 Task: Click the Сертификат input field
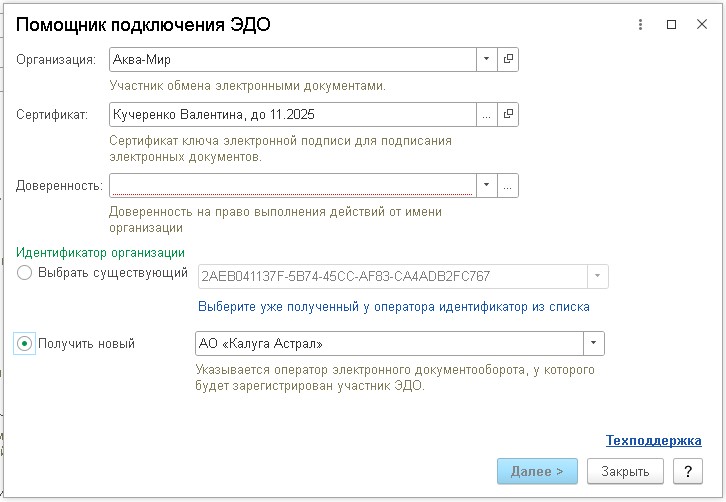[293, 114]
